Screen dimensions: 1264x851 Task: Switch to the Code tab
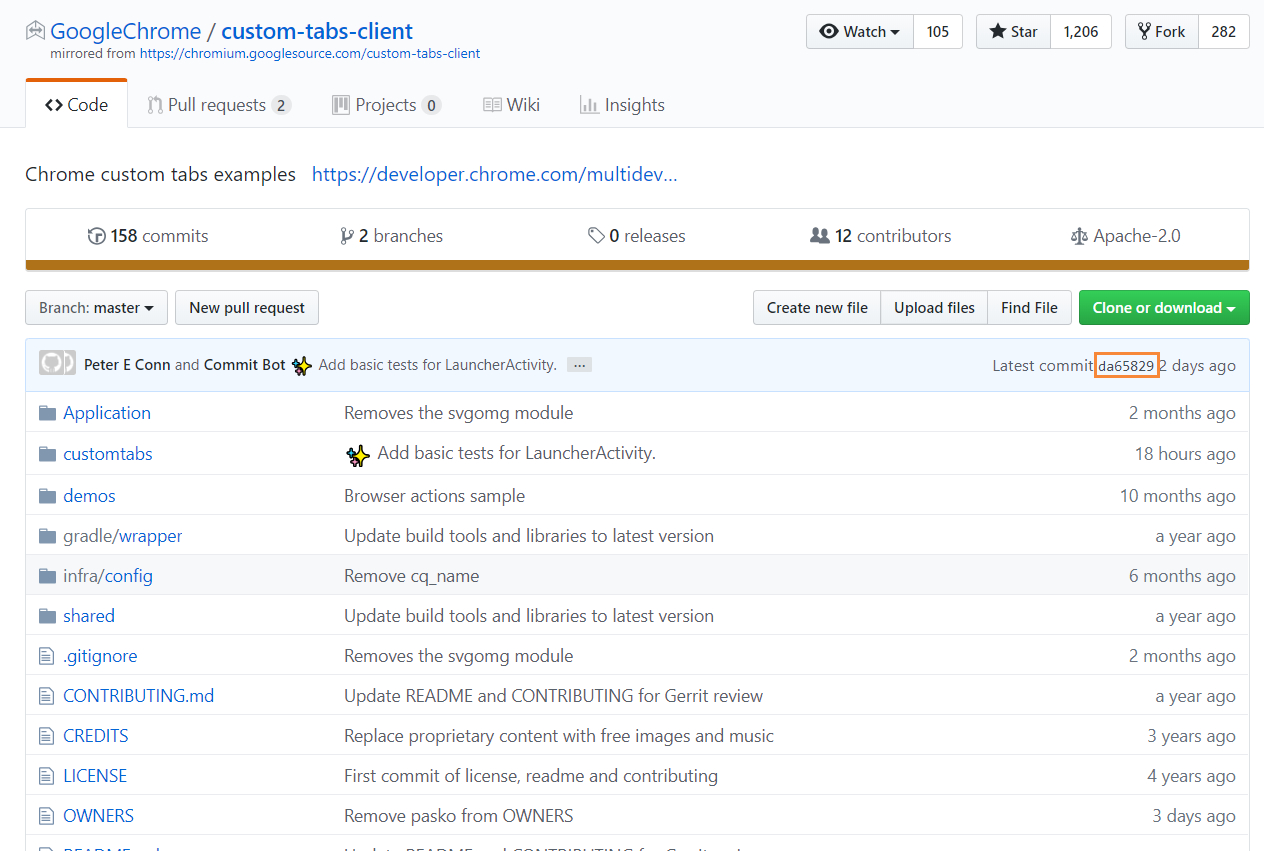[77, 105]
